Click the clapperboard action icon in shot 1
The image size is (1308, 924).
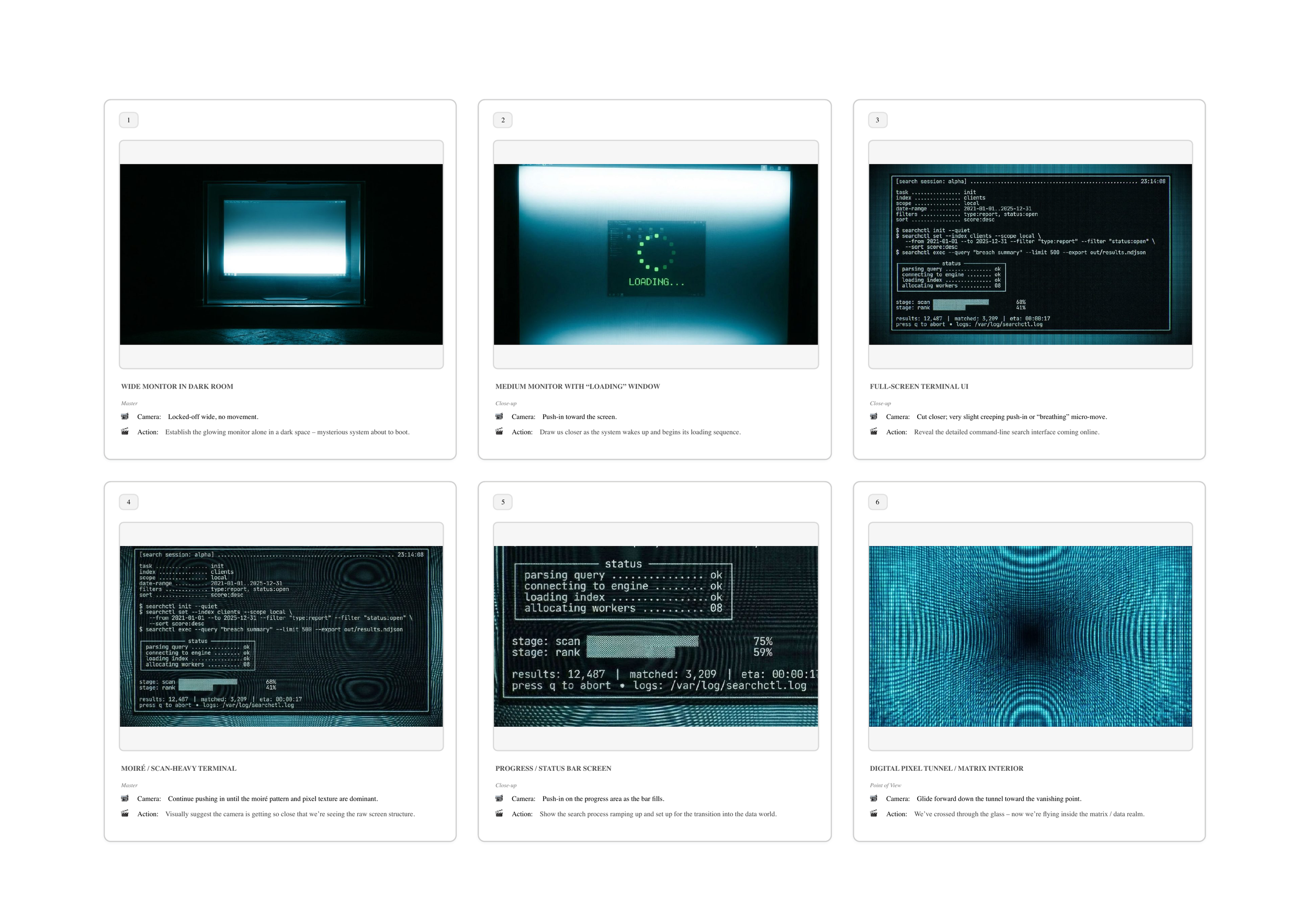pos(125,431)
